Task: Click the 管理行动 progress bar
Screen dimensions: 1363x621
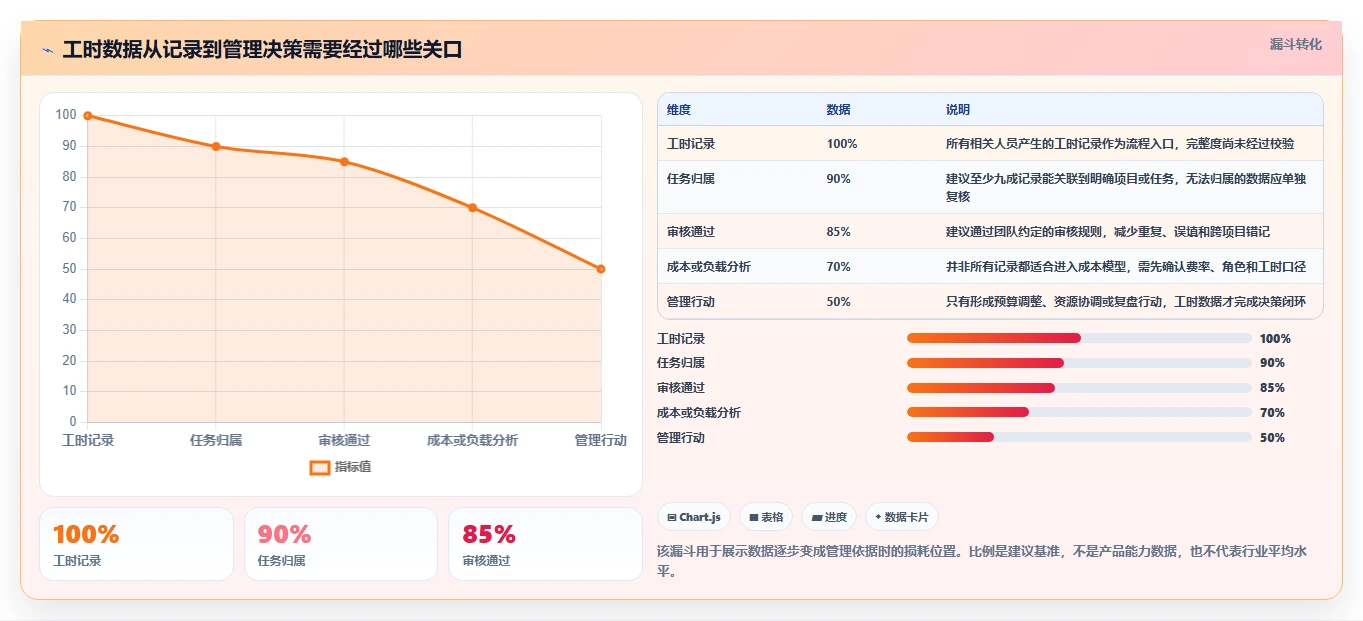Action: [1079, 437]
